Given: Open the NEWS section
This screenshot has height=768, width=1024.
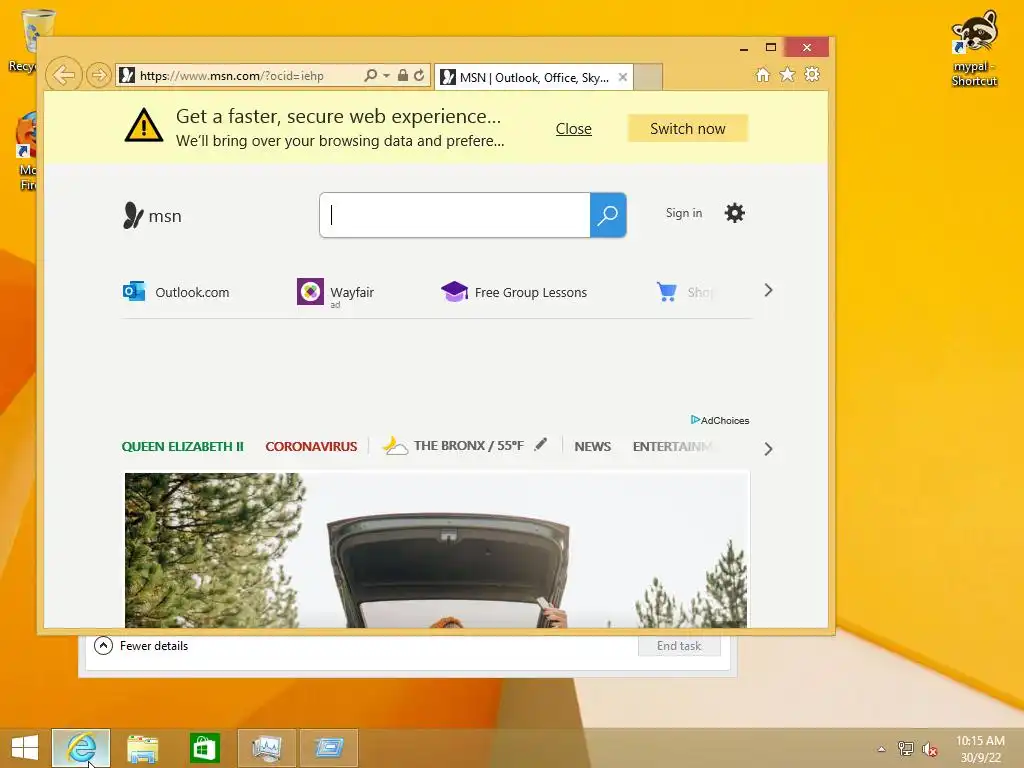Looking at the screenshot, I should pyautogui.click(x=592, y=447).
